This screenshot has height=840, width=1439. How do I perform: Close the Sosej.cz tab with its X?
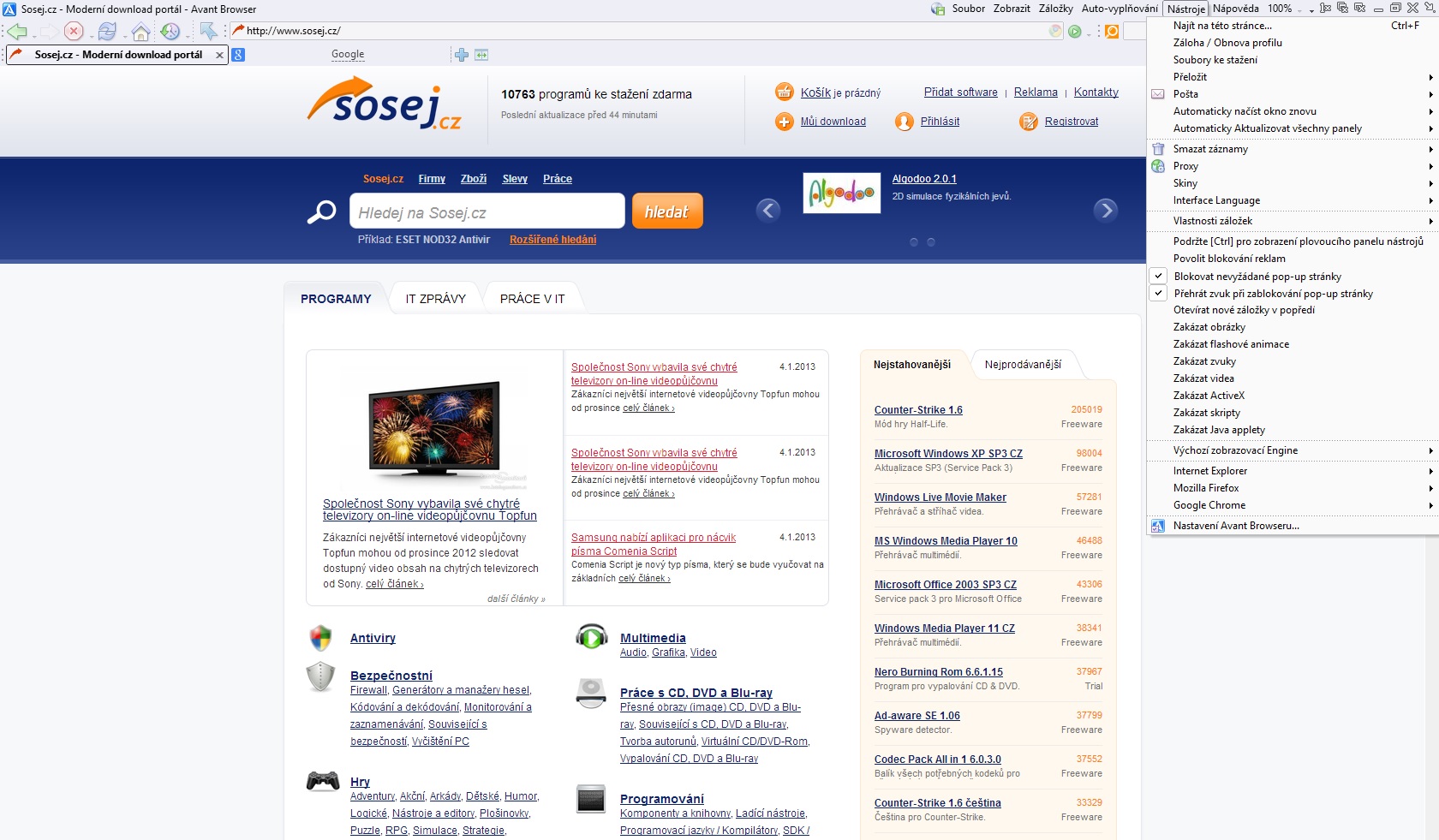pyautogui.click(x=219, y=55)
